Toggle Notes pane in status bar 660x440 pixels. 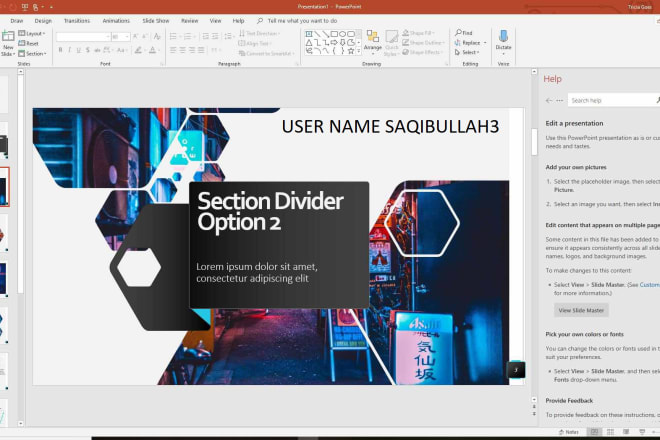(x=568, y=432)
